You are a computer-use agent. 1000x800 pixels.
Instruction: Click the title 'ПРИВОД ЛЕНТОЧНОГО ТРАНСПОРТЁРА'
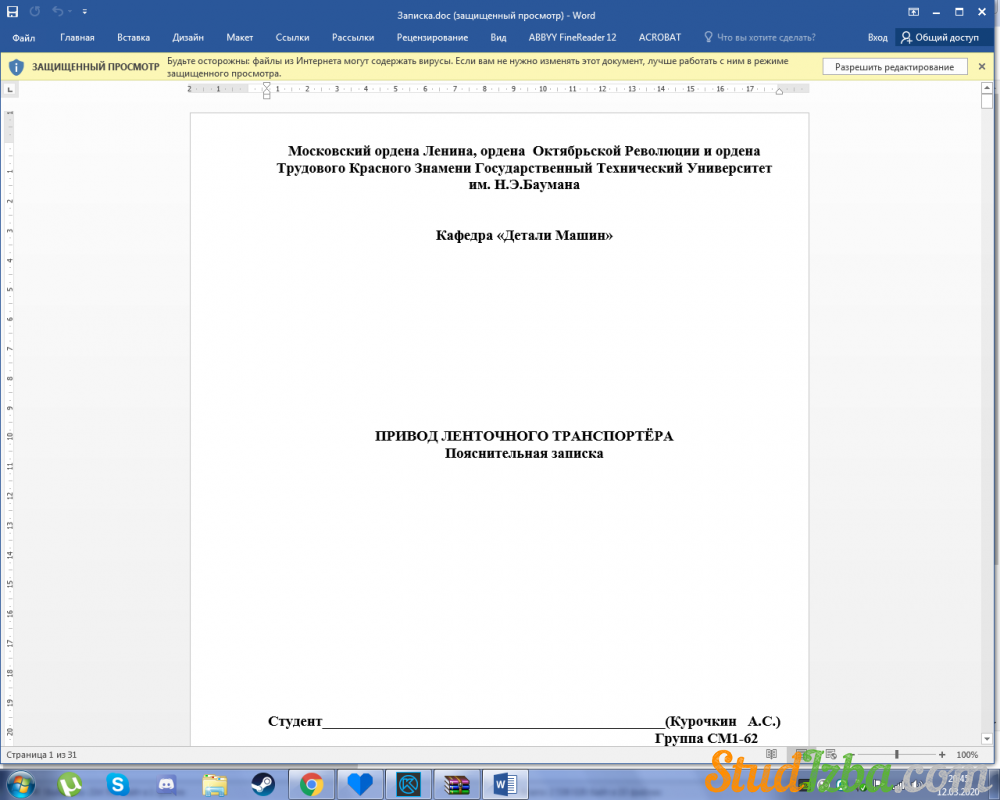(524, 436)
